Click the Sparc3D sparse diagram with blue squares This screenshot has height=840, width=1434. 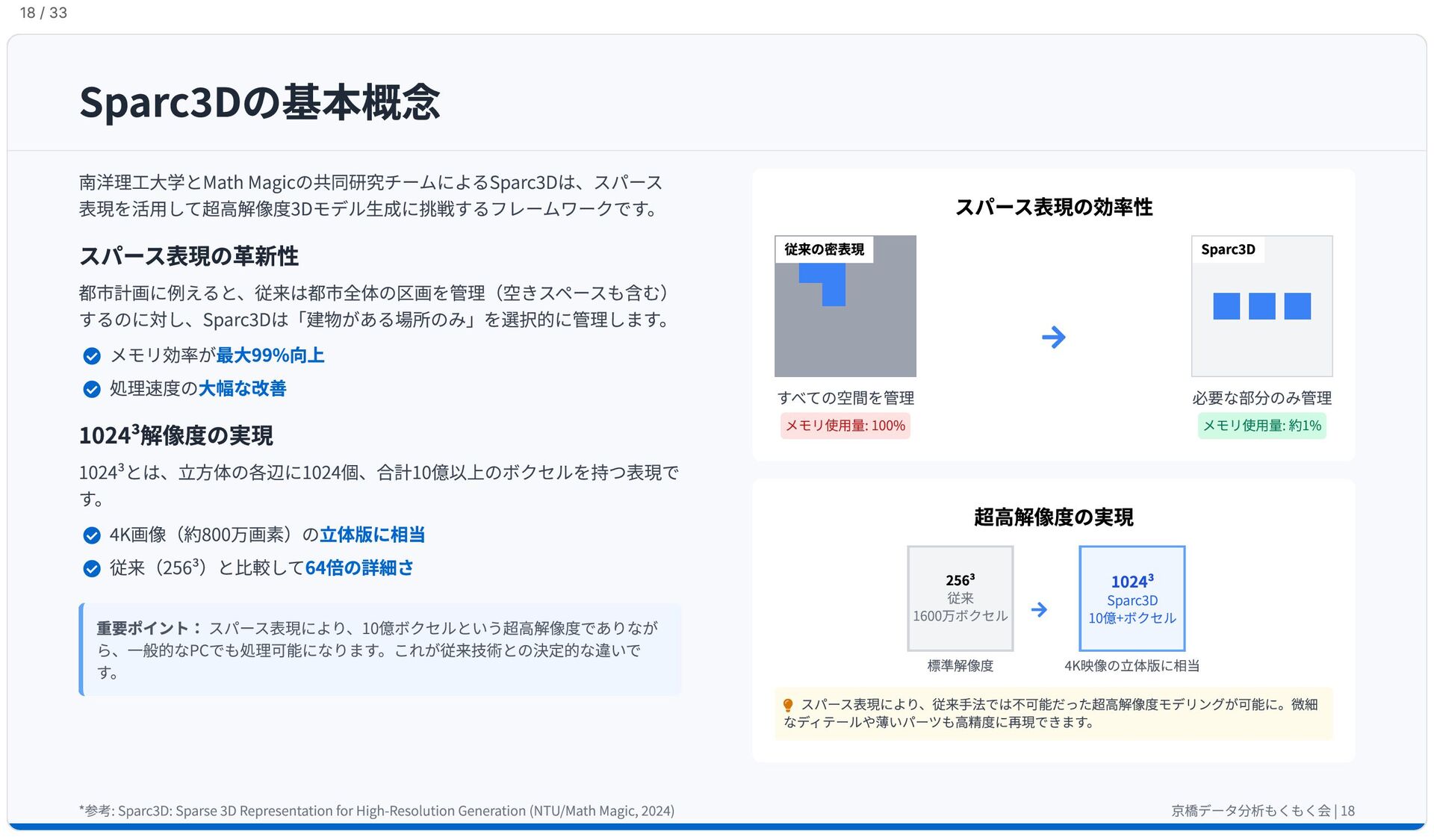1261,306
